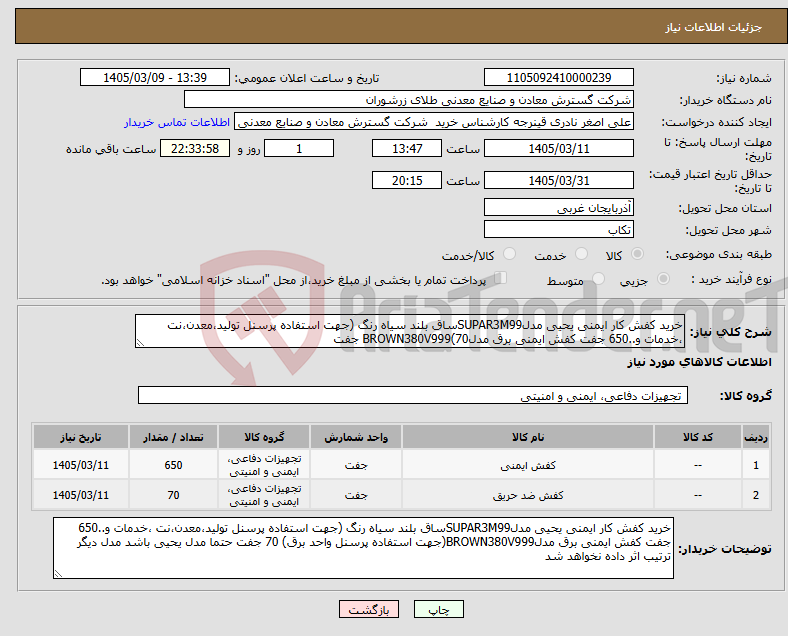Click the delivery city field تکاب
This screenshot has height=636, width=788.
pos(558,230)
